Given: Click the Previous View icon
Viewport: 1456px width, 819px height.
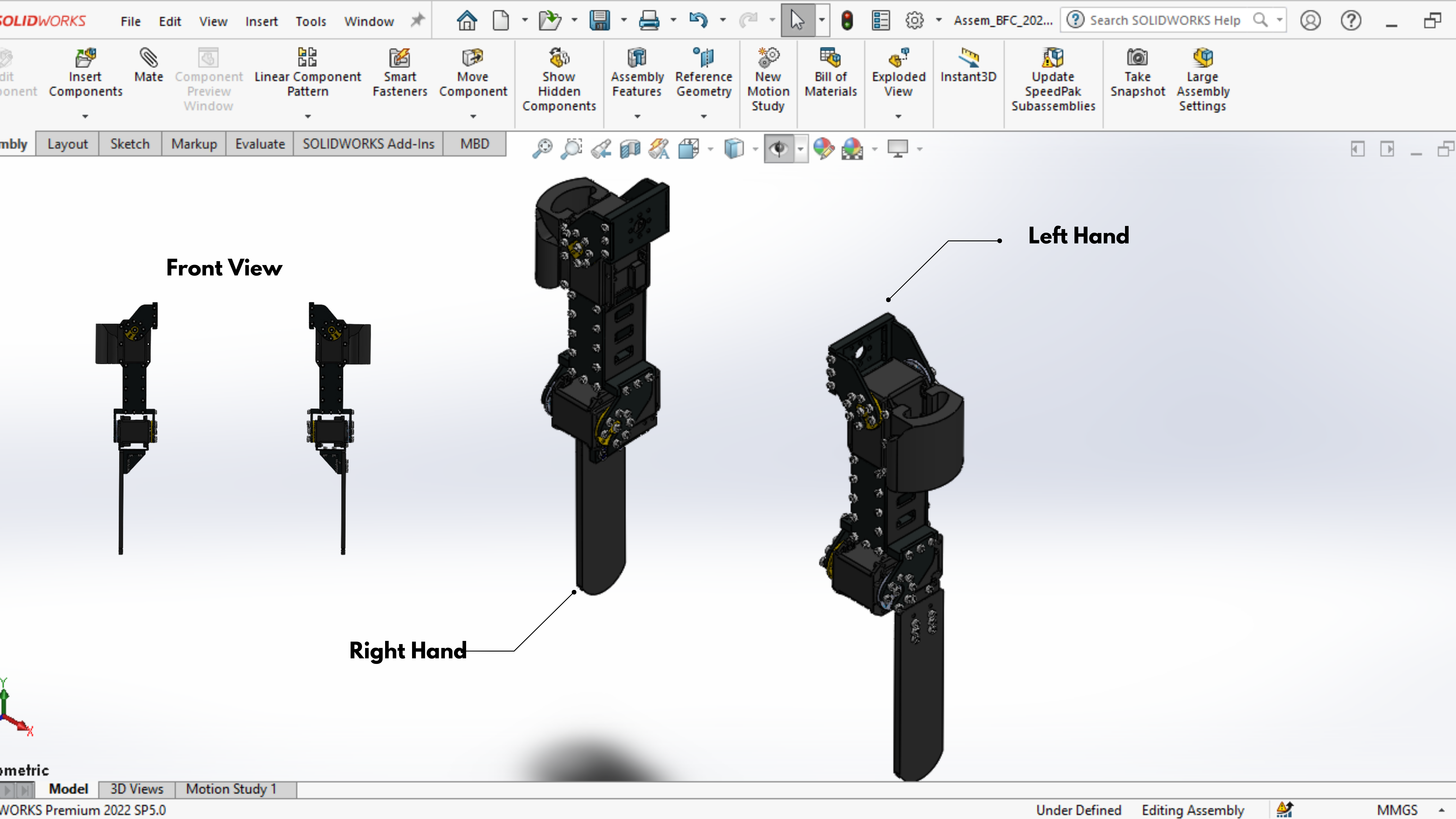Looking at the screenshot, I should (601, 149).
